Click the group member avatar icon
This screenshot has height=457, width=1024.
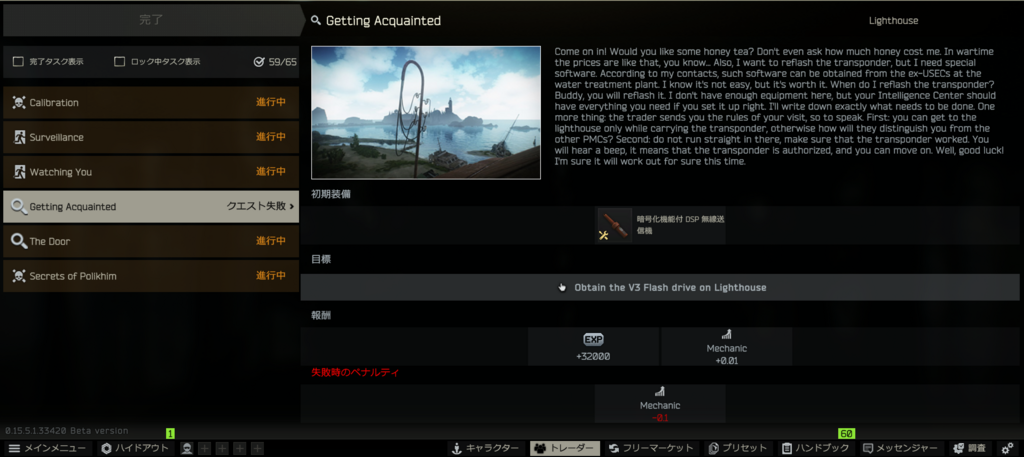tap(187, 449)
